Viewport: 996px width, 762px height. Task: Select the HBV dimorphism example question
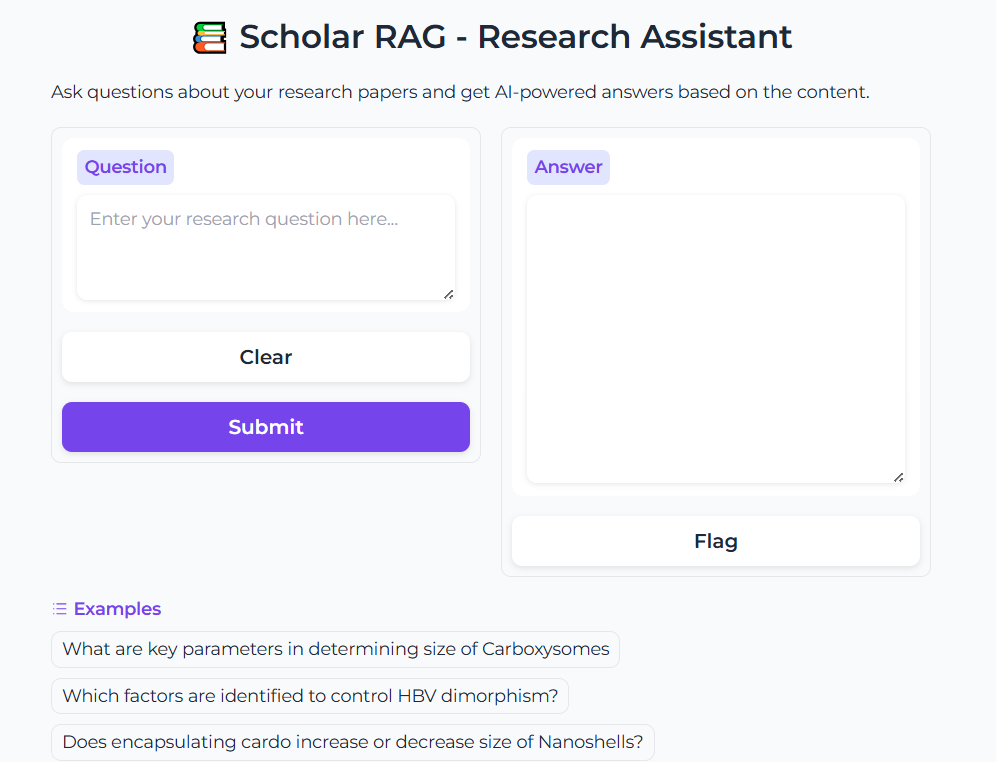[x=310, y=696]
